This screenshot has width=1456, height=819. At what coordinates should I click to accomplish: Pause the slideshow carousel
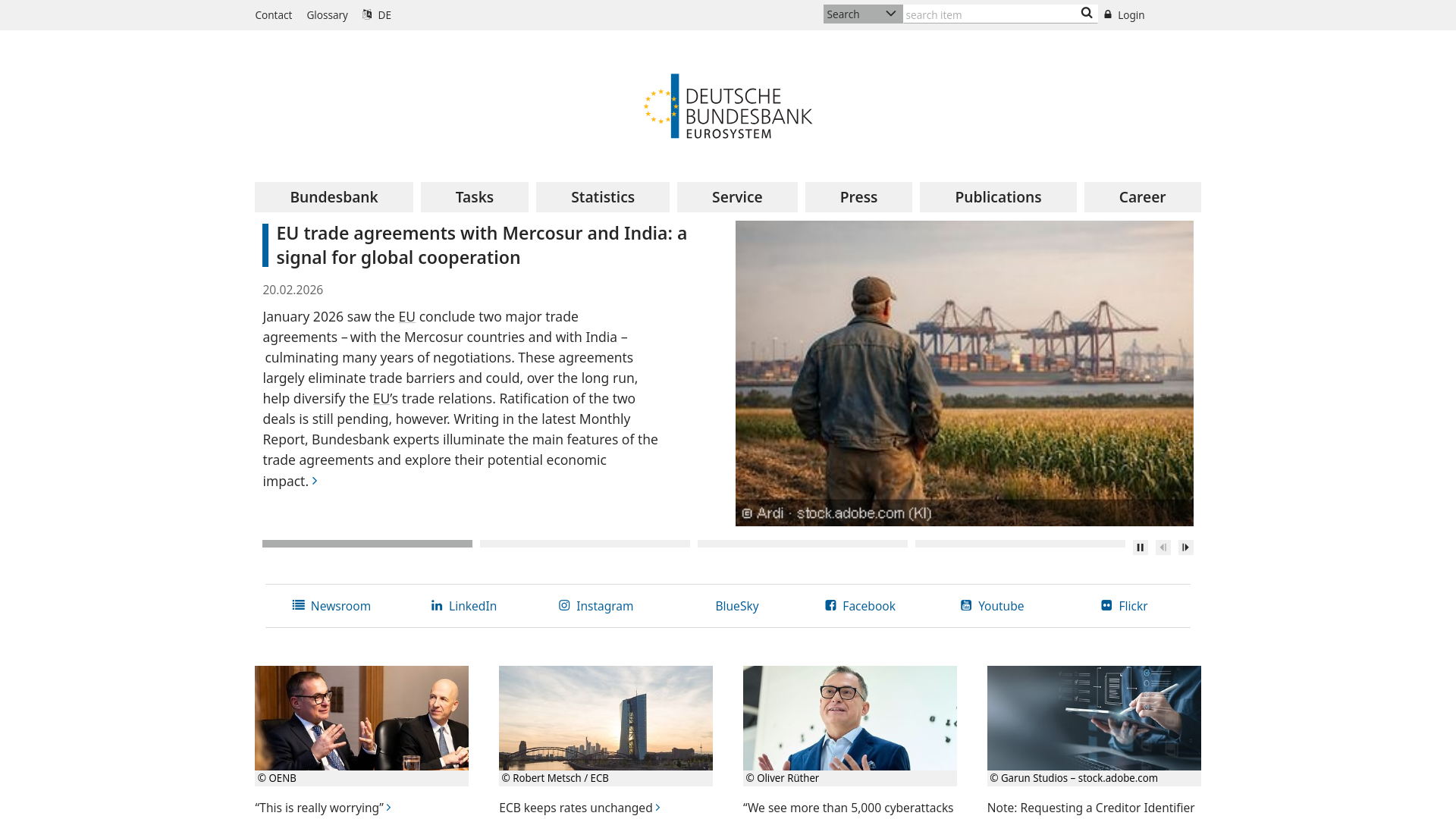point(1140,548)
